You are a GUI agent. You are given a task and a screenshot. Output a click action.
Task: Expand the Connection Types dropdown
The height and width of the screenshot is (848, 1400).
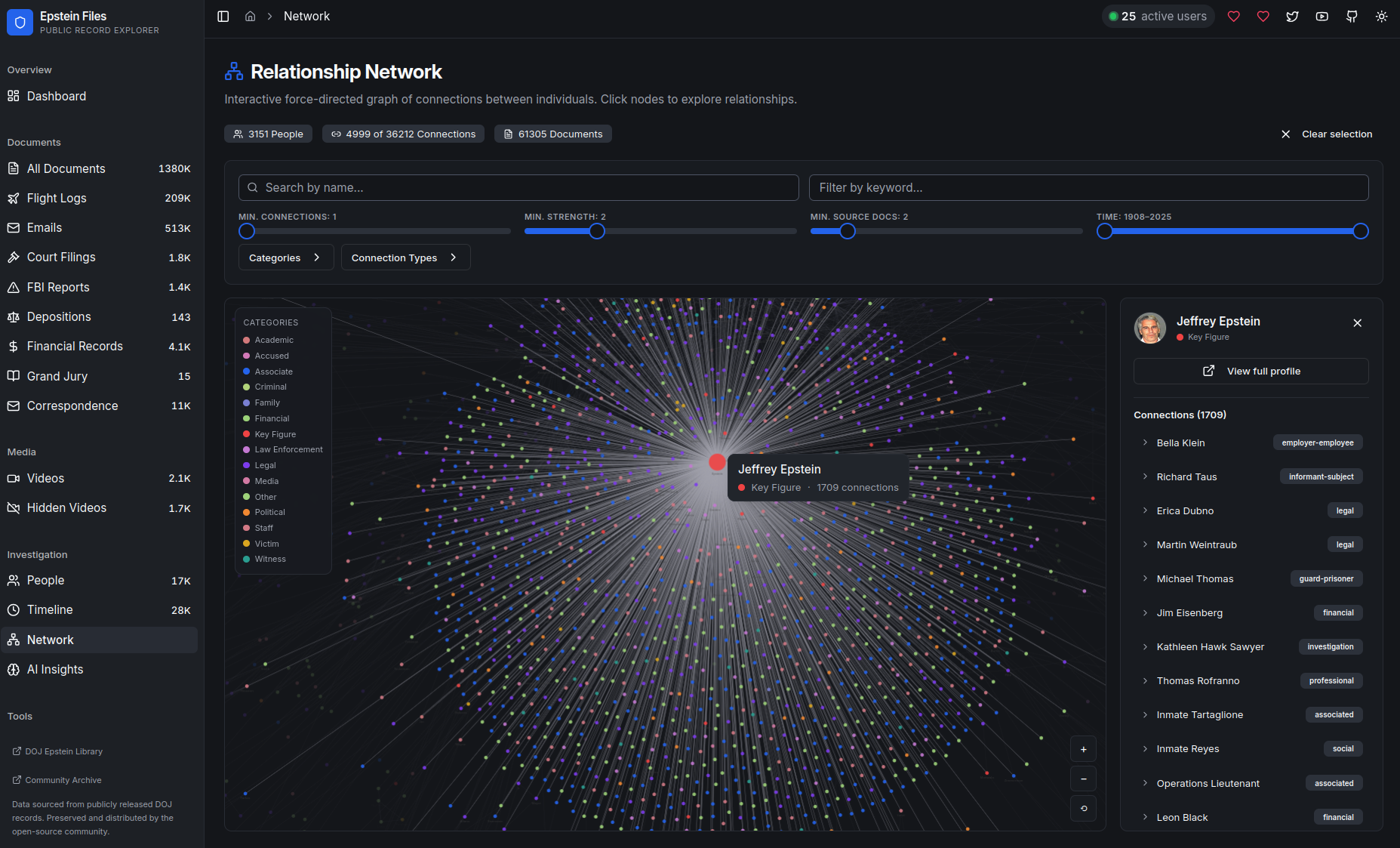coord(405,257)
